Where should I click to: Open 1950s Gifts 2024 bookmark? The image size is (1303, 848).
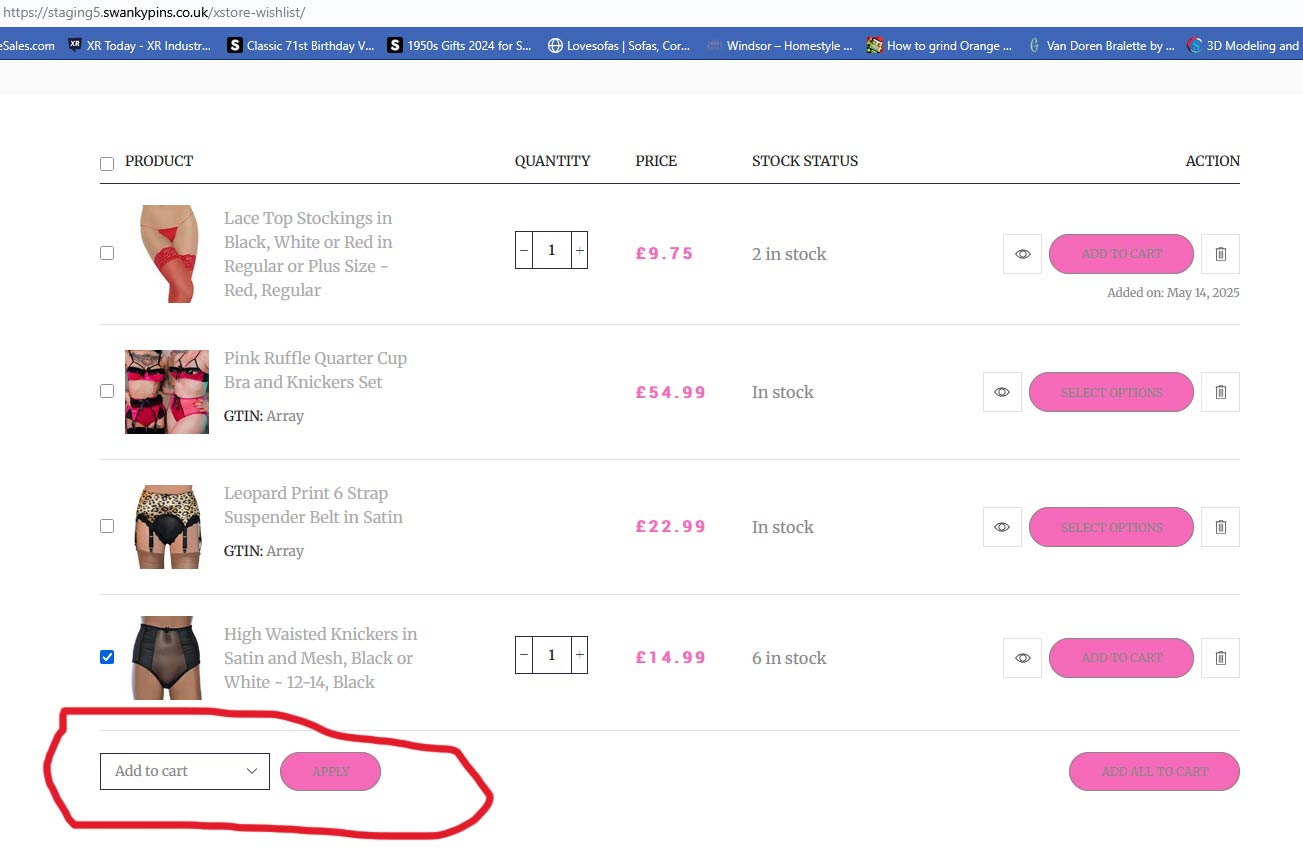coord(460,45)
